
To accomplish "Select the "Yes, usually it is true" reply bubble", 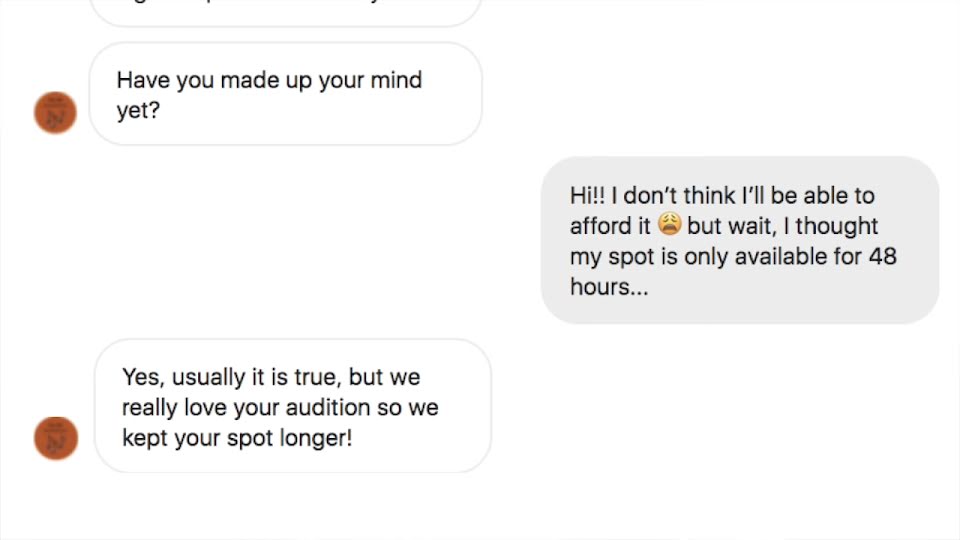I will [x=292, y=406].
